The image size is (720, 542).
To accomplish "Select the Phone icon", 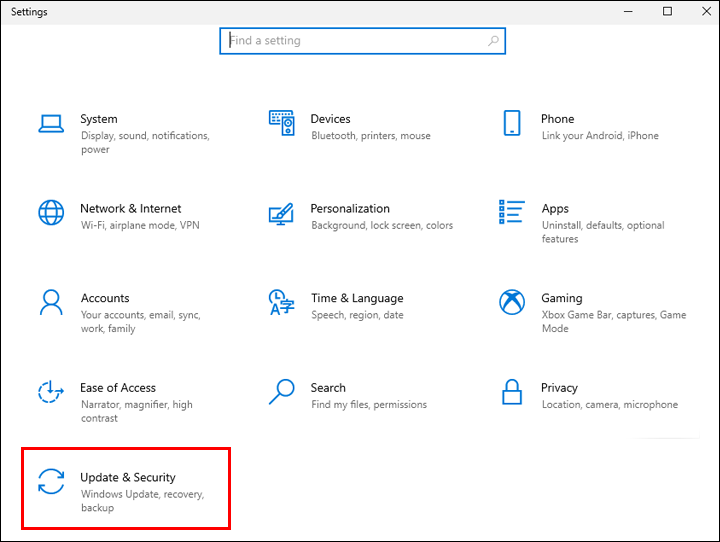I will [x=512, y=123].
